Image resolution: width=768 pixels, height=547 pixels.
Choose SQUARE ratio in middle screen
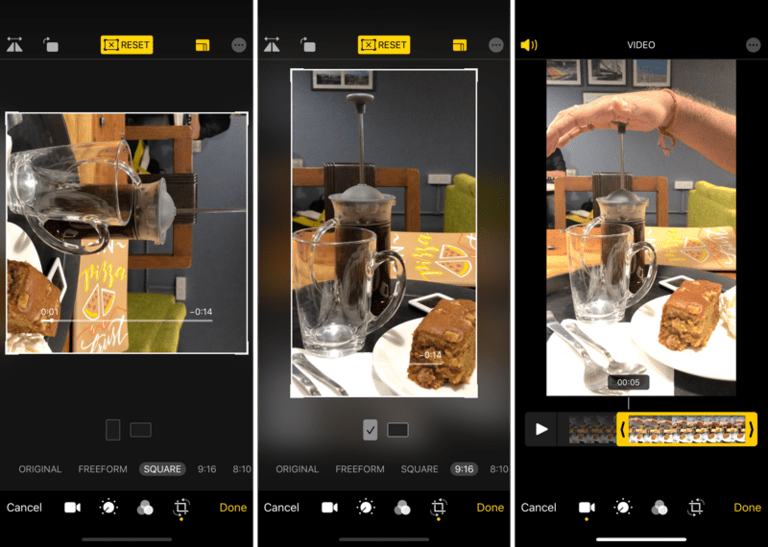pyautogui.click(x=420, y=469)
